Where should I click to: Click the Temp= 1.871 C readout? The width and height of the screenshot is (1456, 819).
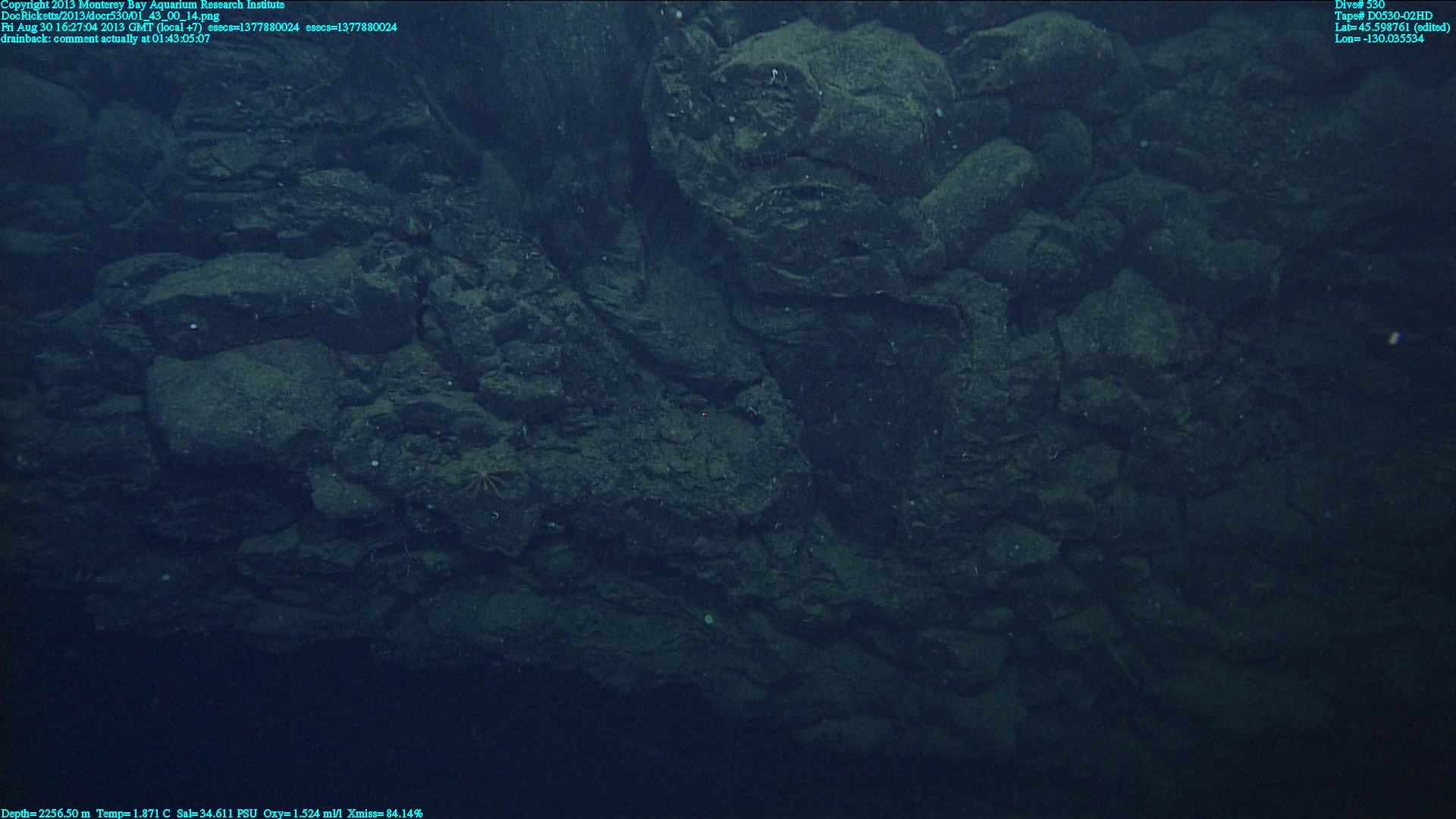pyautogui.click(x=133, y=813)
